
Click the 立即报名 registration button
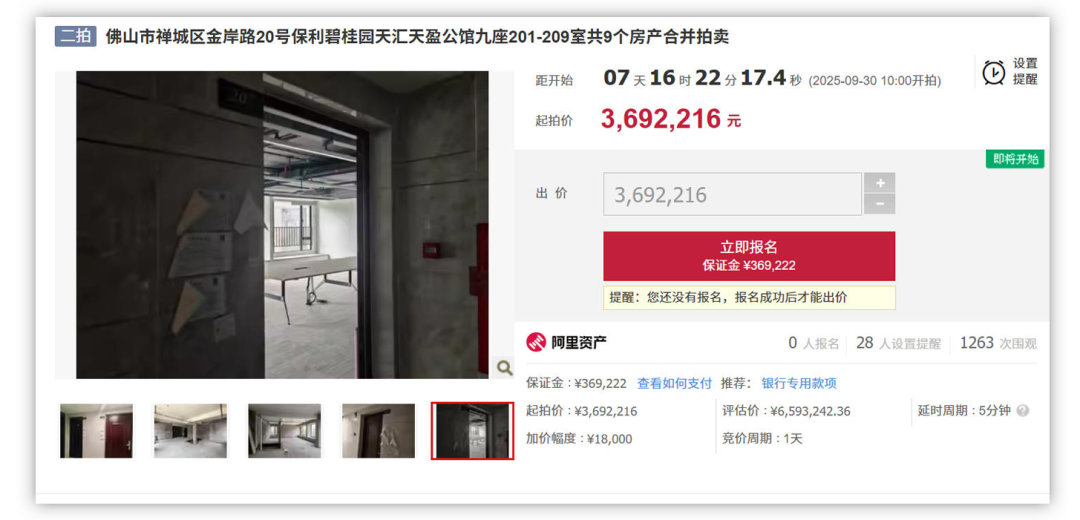coord(749,256)
